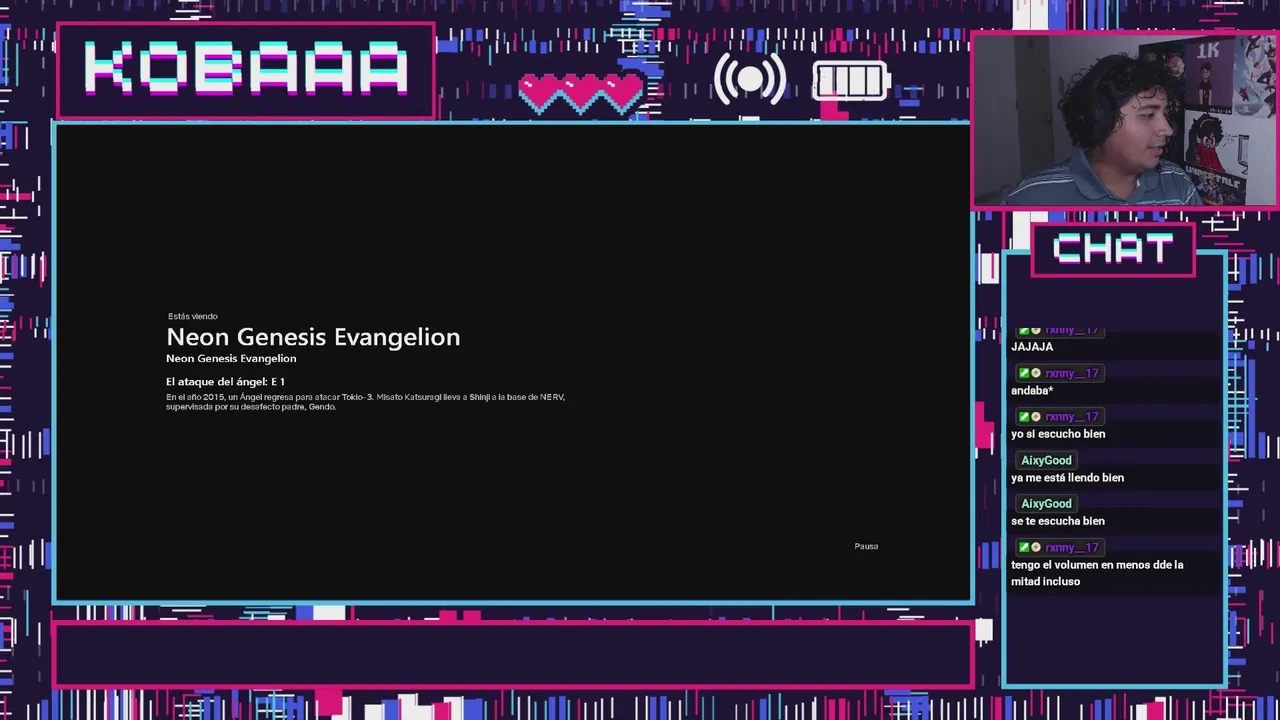The image size is (1280, 720).
Task: Click username rxnny__17 above 'tengo el volumen'
Action: [1072, 547]
